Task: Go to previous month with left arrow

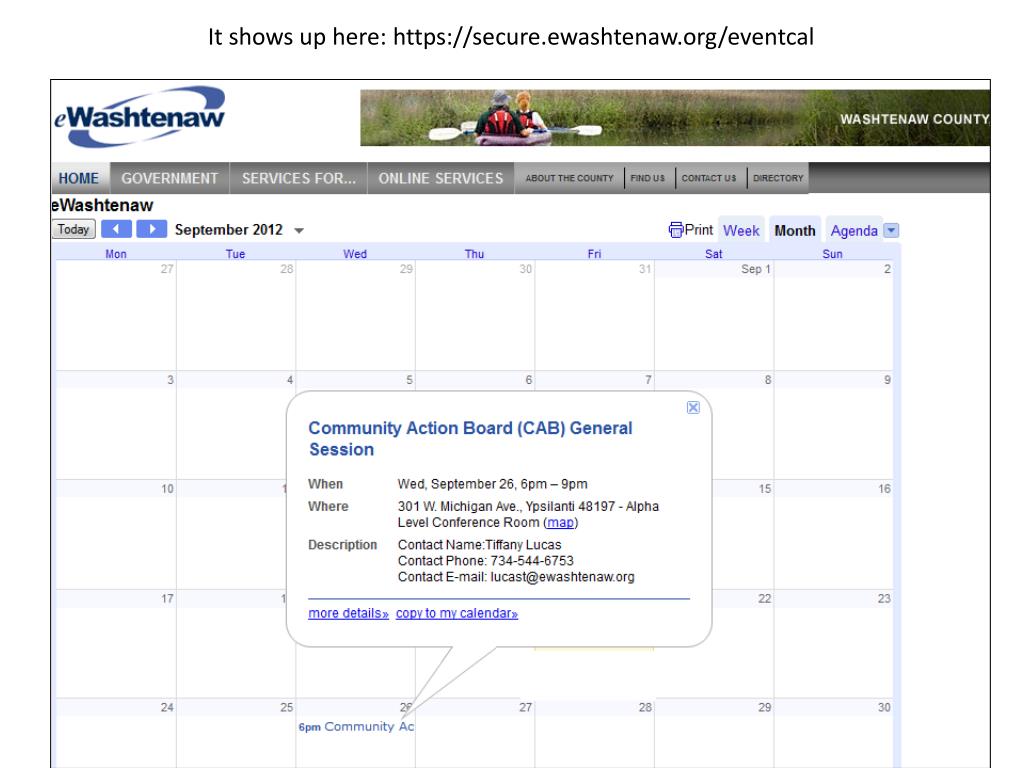Action: pyautogui.click(x=116, y=229)
